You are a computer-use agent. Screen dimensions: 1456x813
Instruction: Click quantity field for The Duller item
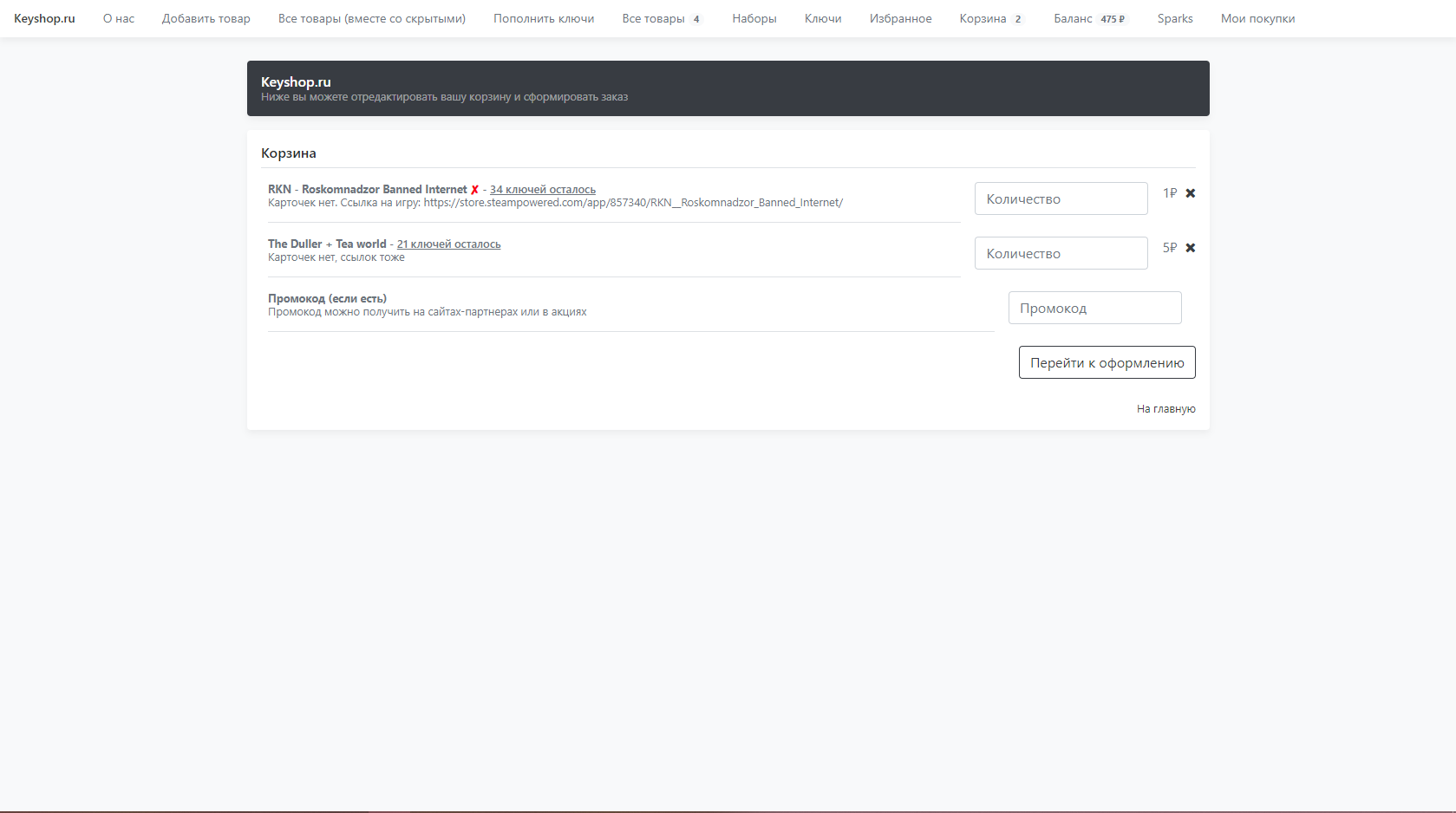(x=1061, y=253)
